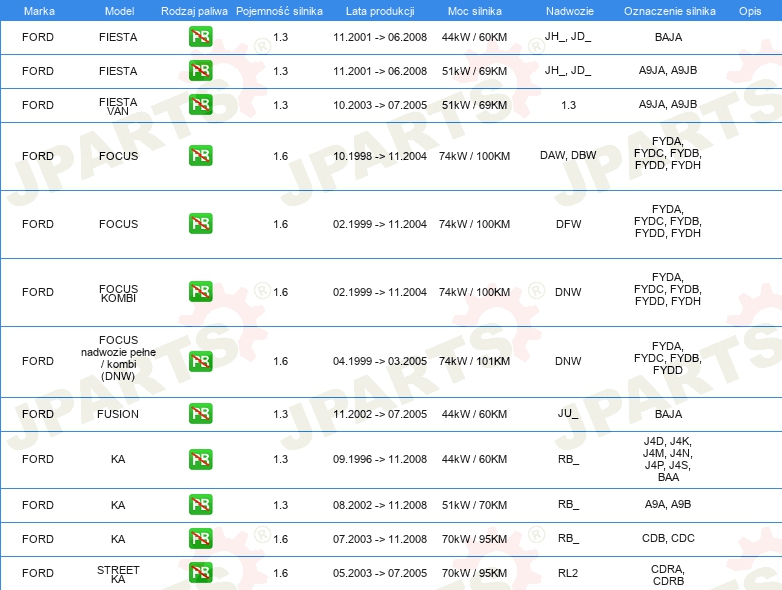Viewport: 782px width, 590px height.
Task: Click the Nadwozie column header
Action: pyautogui.click(x=570, y=11)
